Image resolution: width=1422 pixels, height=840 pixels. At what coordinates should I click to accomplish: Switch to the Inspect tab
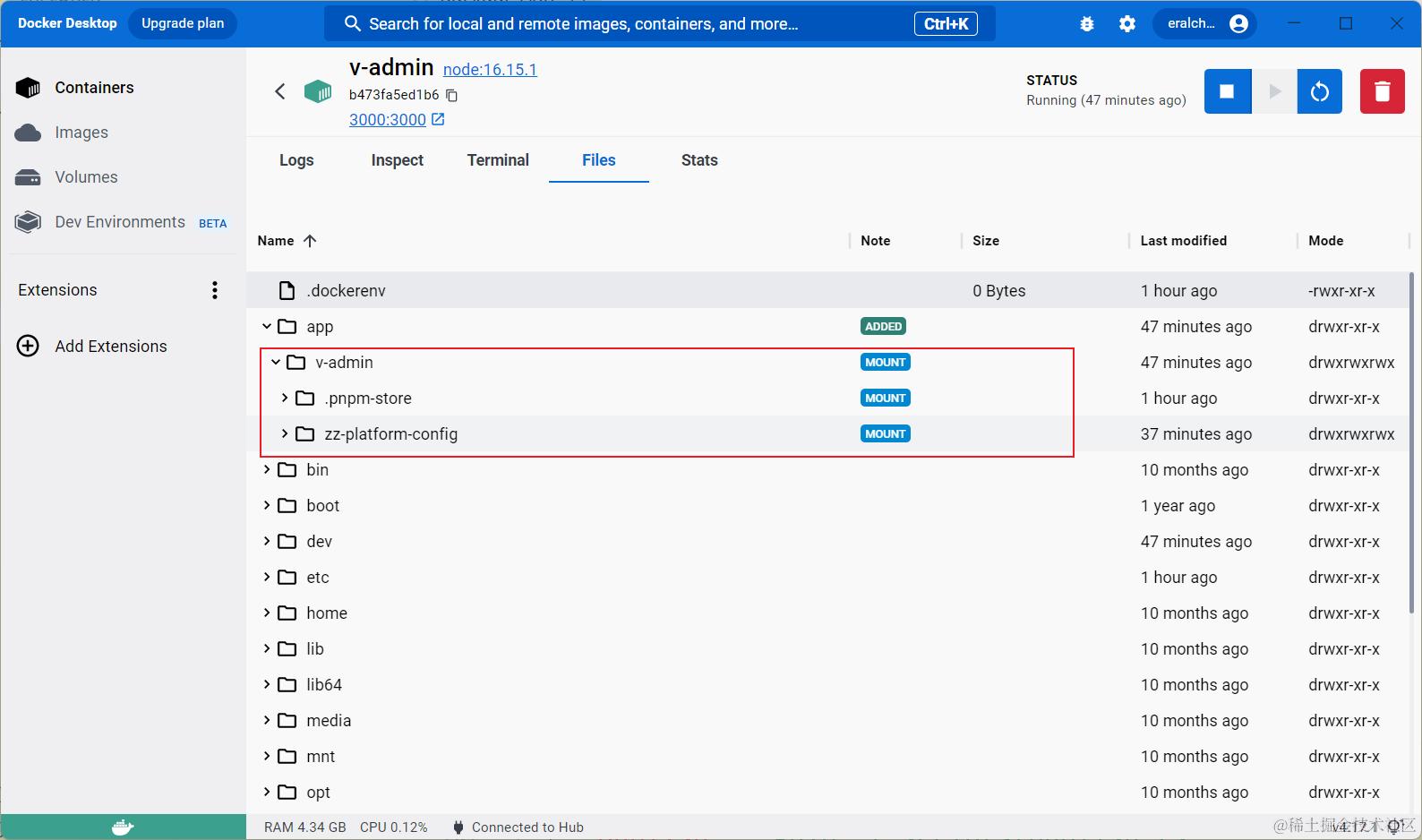click(398, 160)
